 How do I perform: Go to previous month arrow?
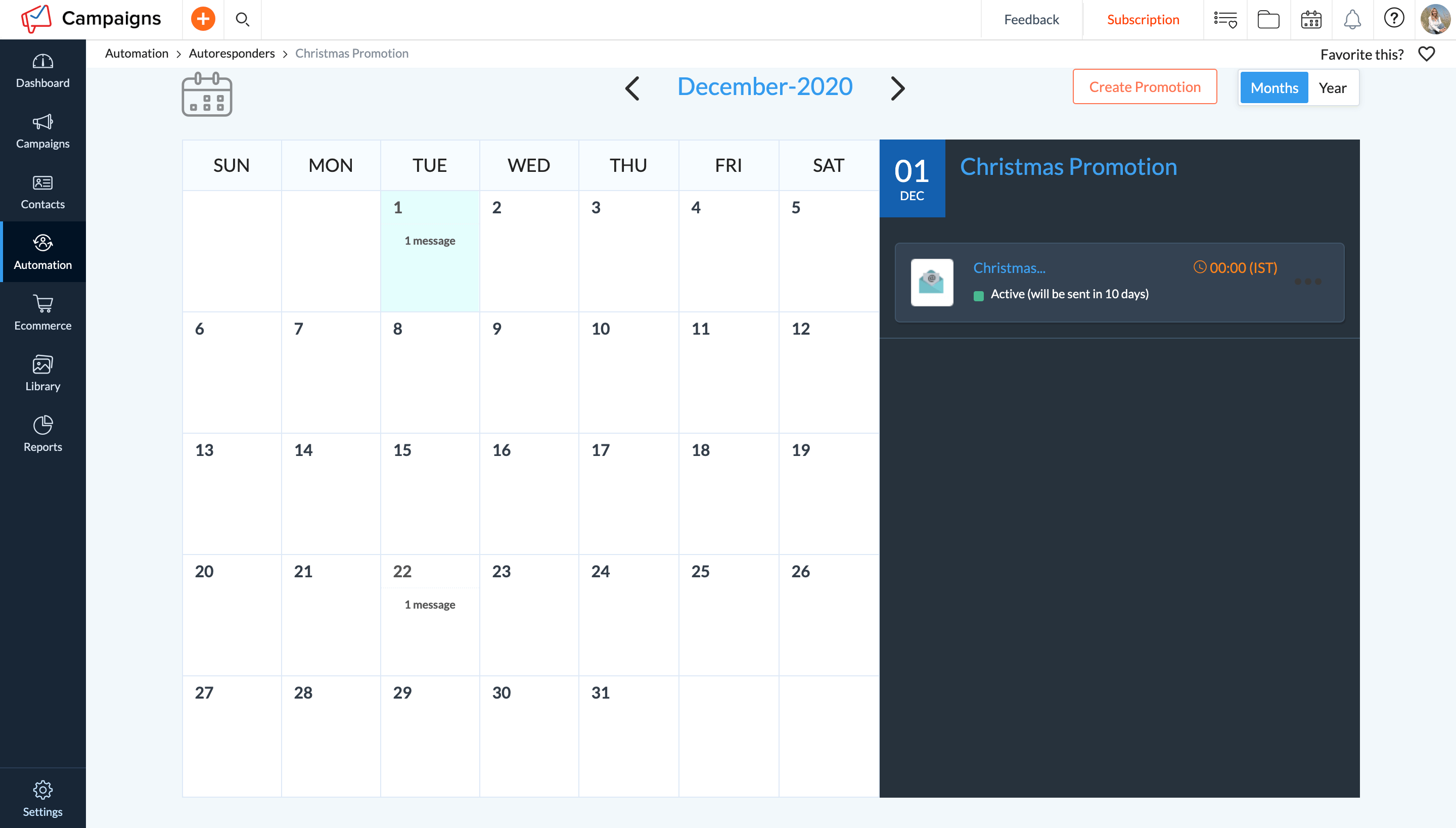[x=632, y=88]
